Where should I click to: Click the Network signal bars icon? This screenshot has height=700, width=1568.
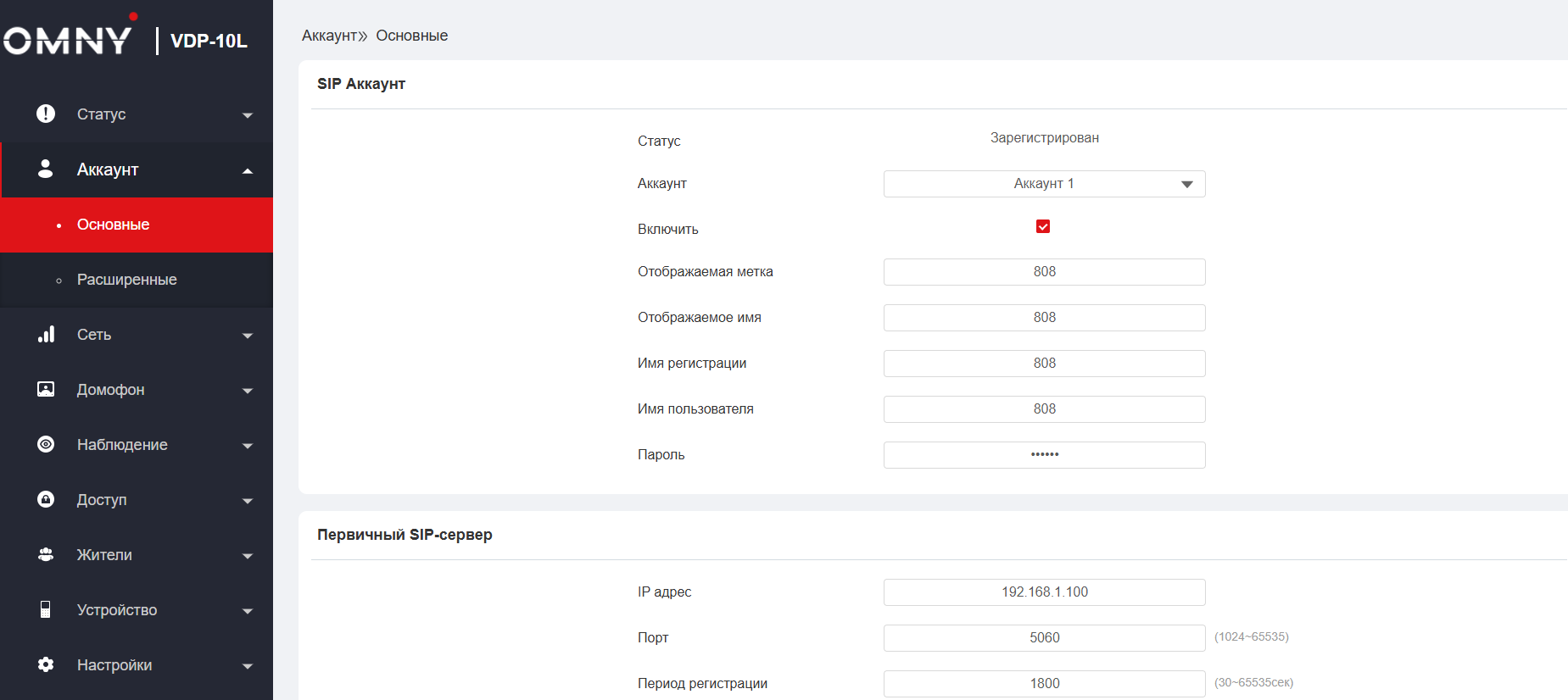pyautogui.click(x=46, y=335)
